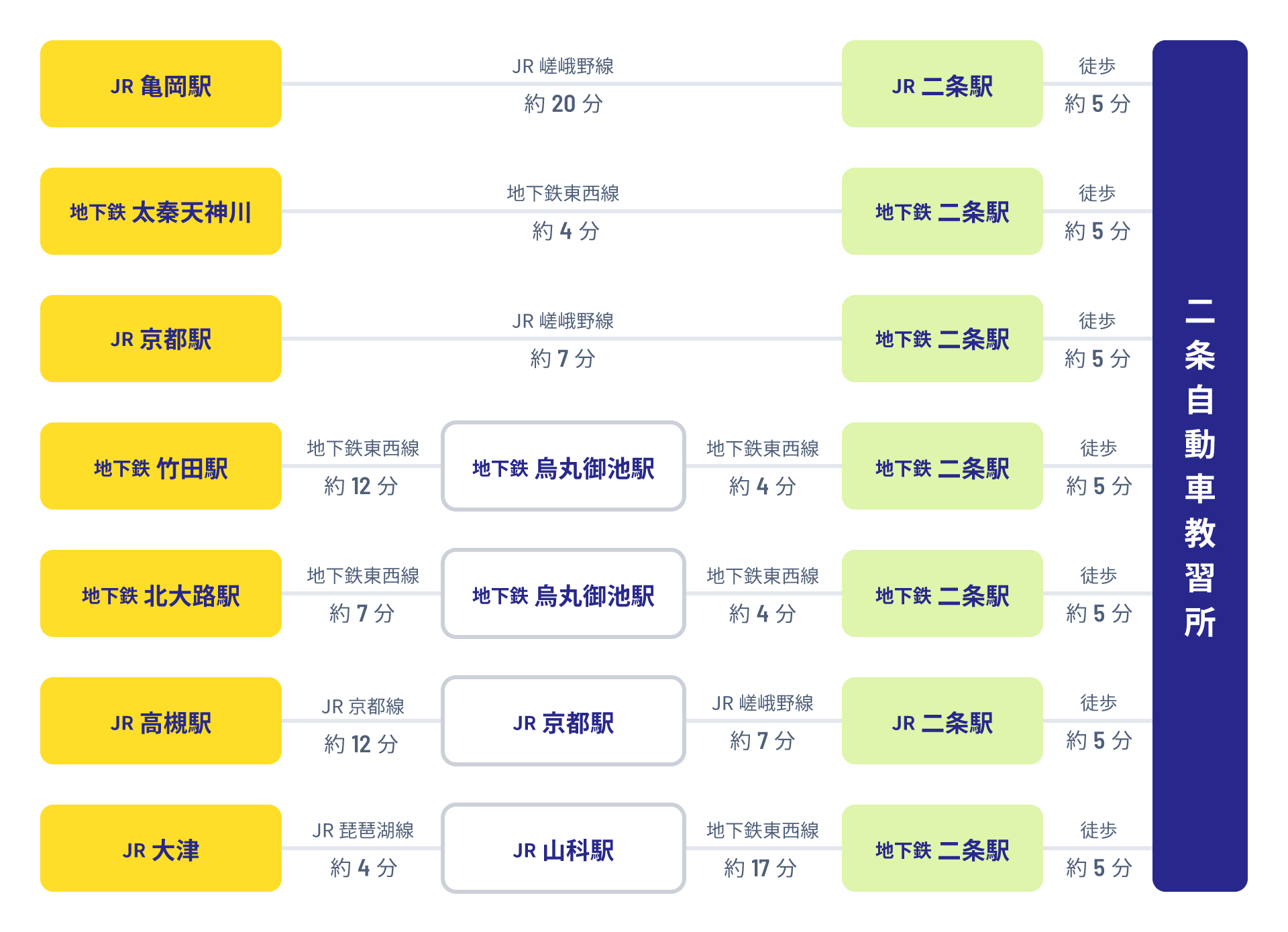Click the 二条自動車教習所 destination banner

click(1199, 466)
